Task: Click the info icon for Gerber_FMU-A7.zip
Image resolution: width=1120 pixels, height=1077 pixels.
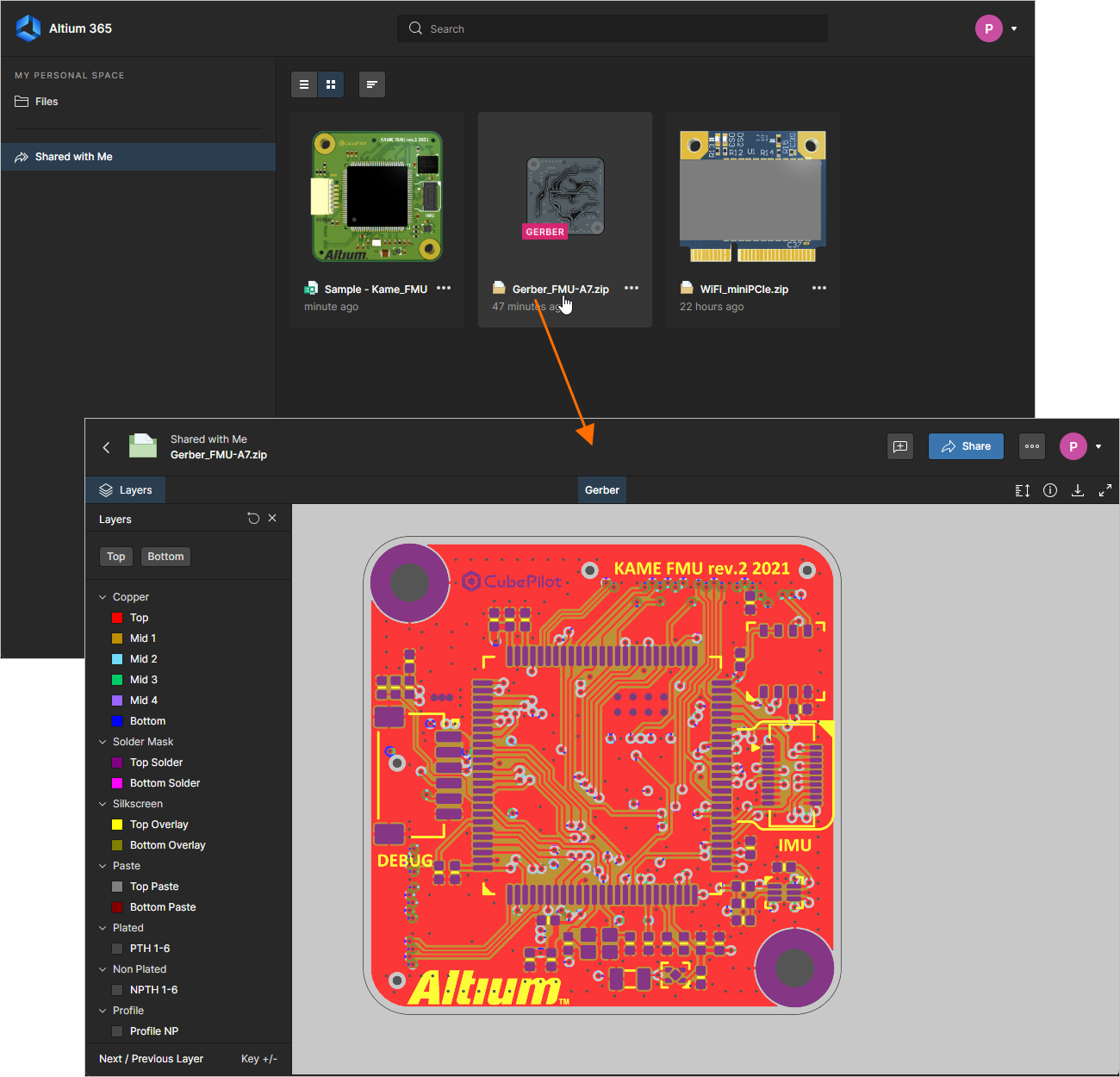Action: 1050,489
